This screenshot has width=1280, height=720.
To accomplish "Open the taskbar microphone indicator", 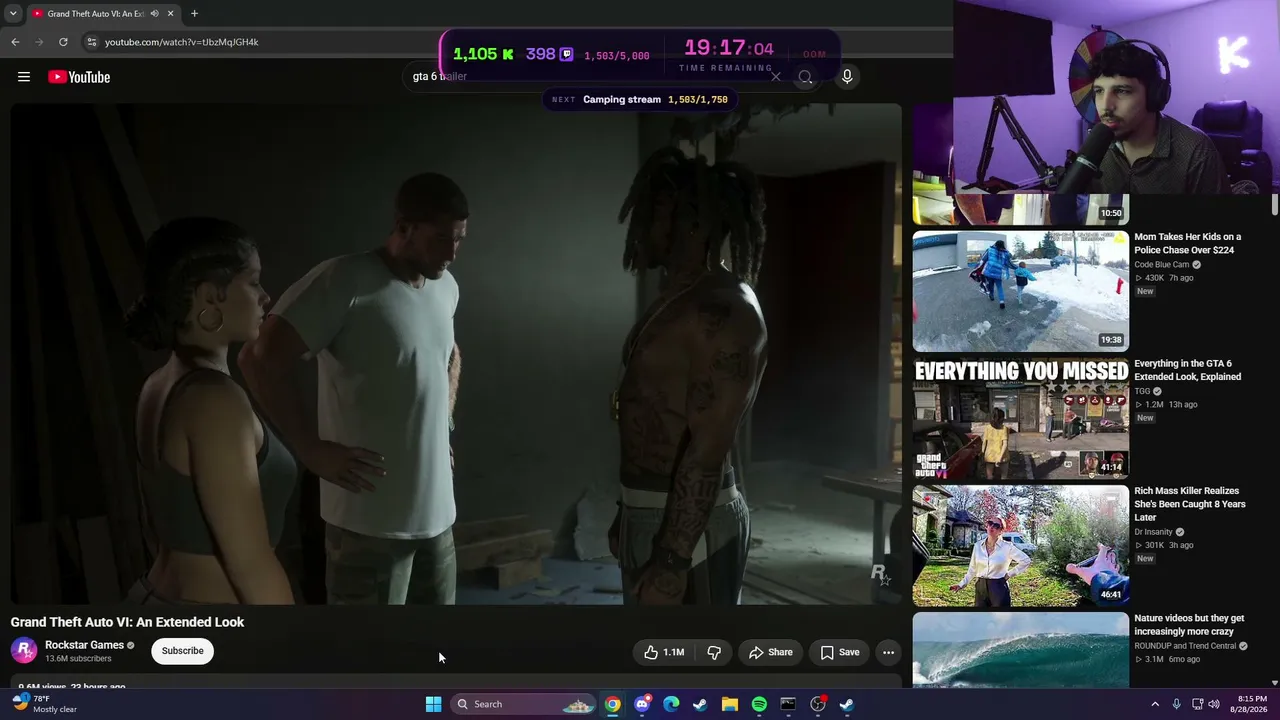I will click(x=1176, y=704).
